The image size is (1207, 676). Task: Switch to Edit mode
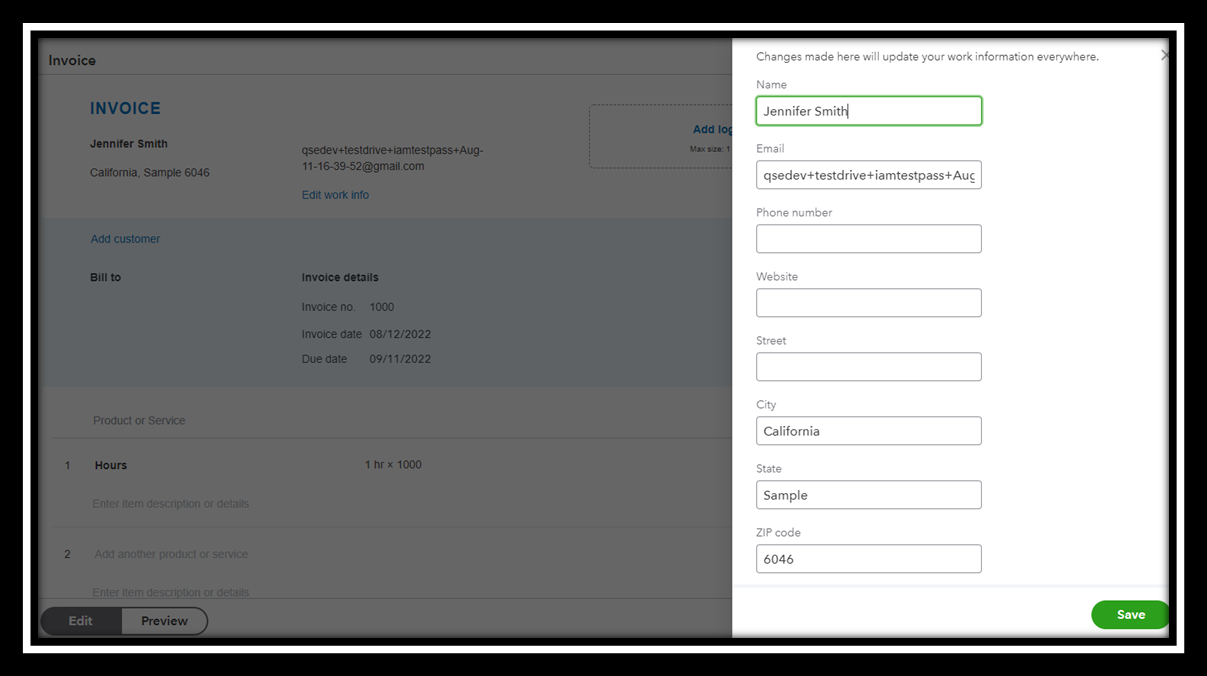(x=81, y=621)
